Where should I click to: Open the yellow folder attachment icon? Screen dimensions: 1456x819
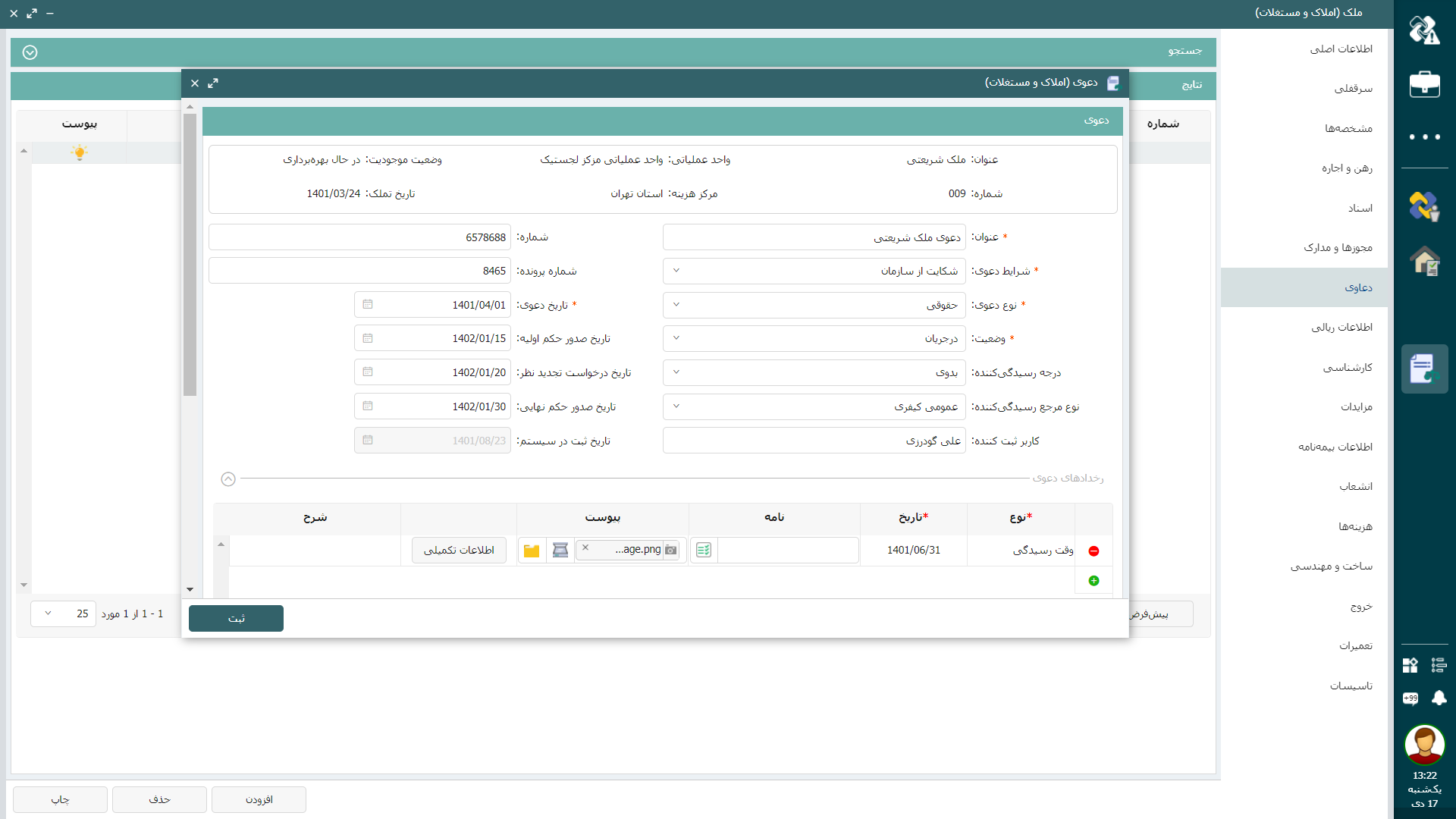[x=532, y=551]
